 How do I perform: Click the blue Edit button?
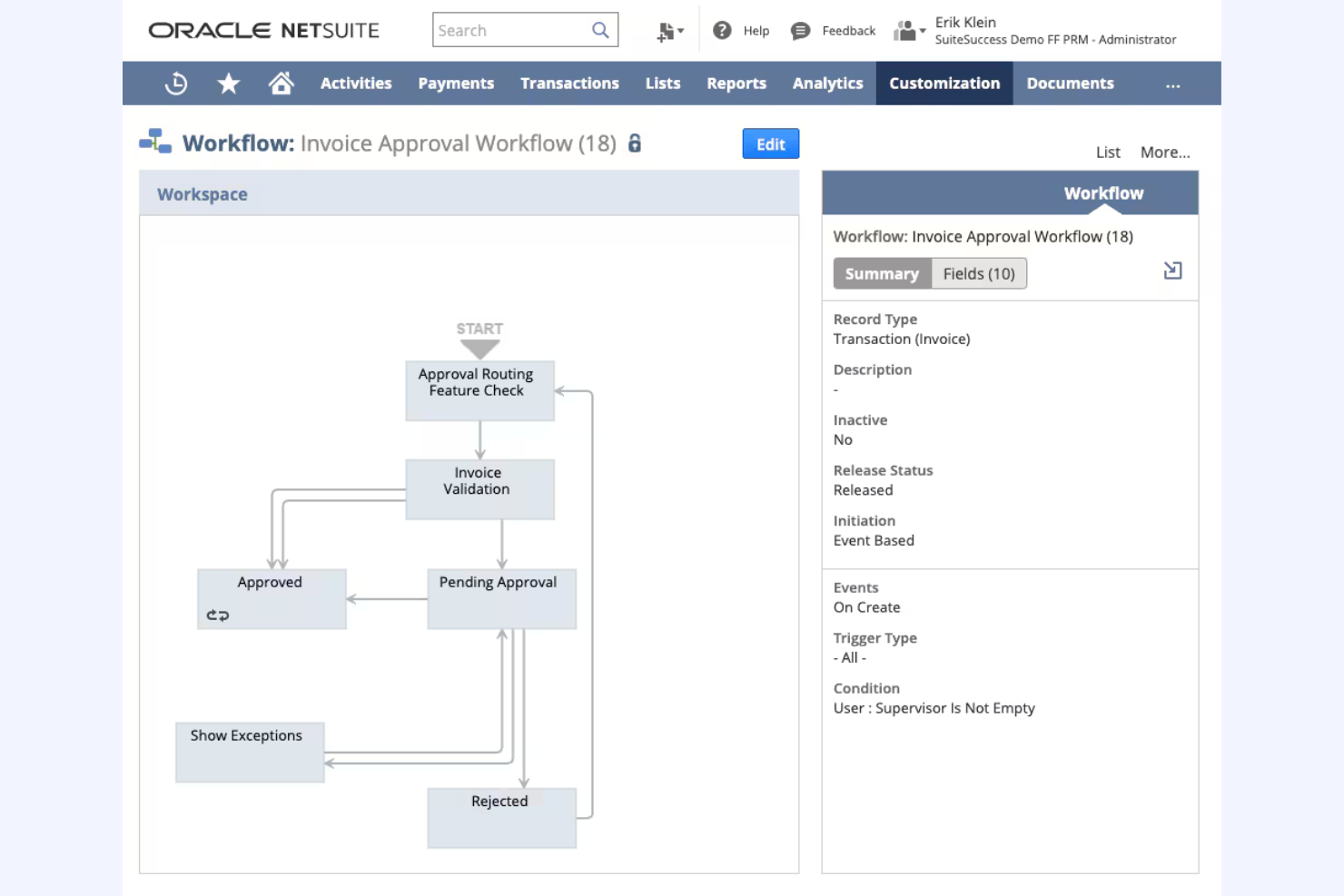coord(771,143)
